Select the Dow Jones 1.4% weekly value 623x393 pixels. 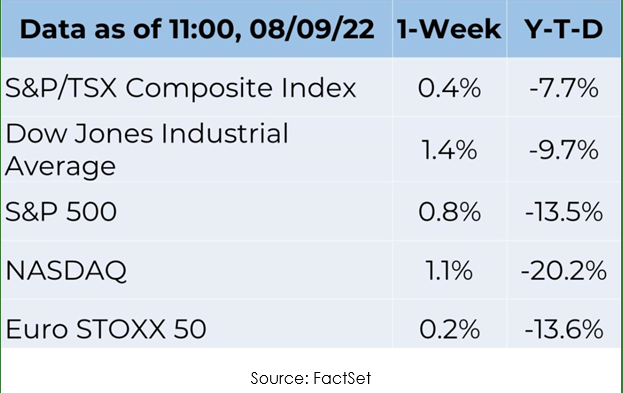click(449, 150)
